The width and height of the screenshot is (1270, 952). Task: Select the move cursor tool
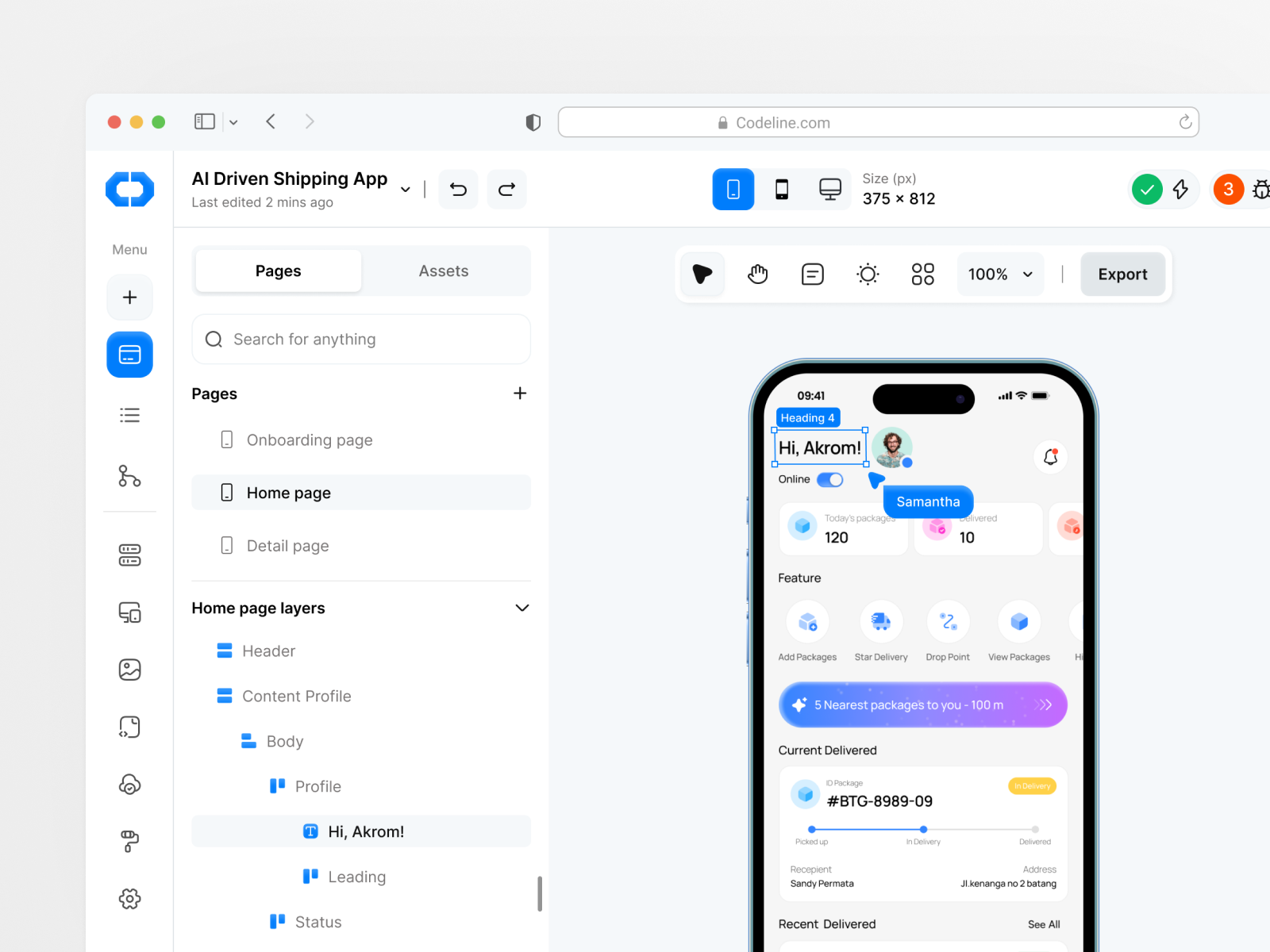pyautogui.click(x=702, y=274)
